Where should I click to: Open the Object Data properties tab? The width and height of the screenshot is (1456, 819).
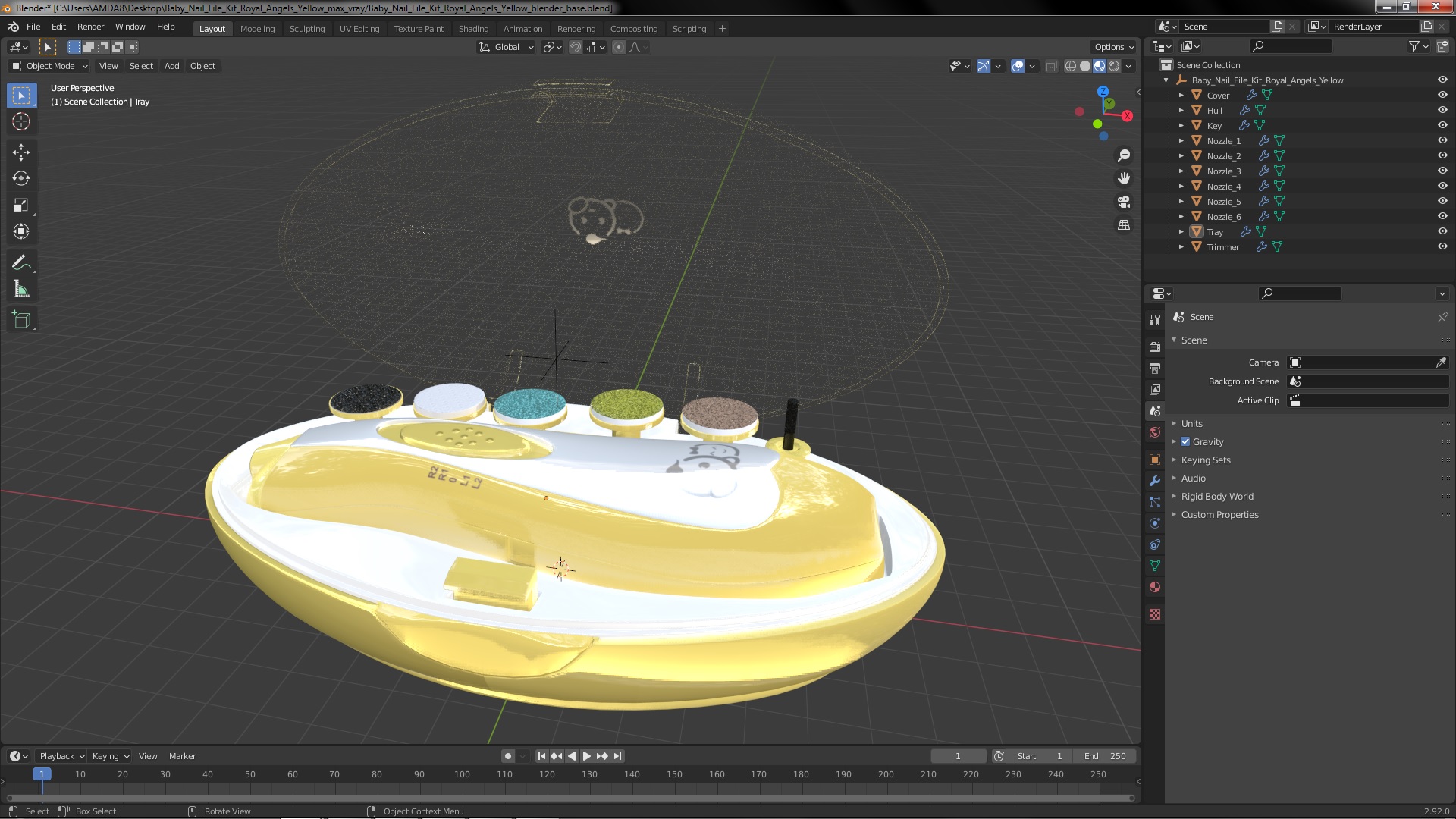1155,566
